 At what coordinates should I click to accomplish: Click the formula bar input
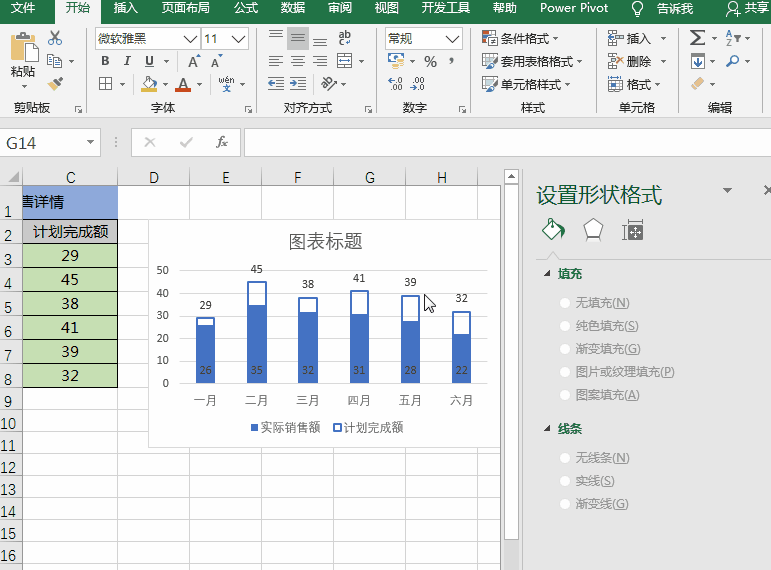click(507, 143)
